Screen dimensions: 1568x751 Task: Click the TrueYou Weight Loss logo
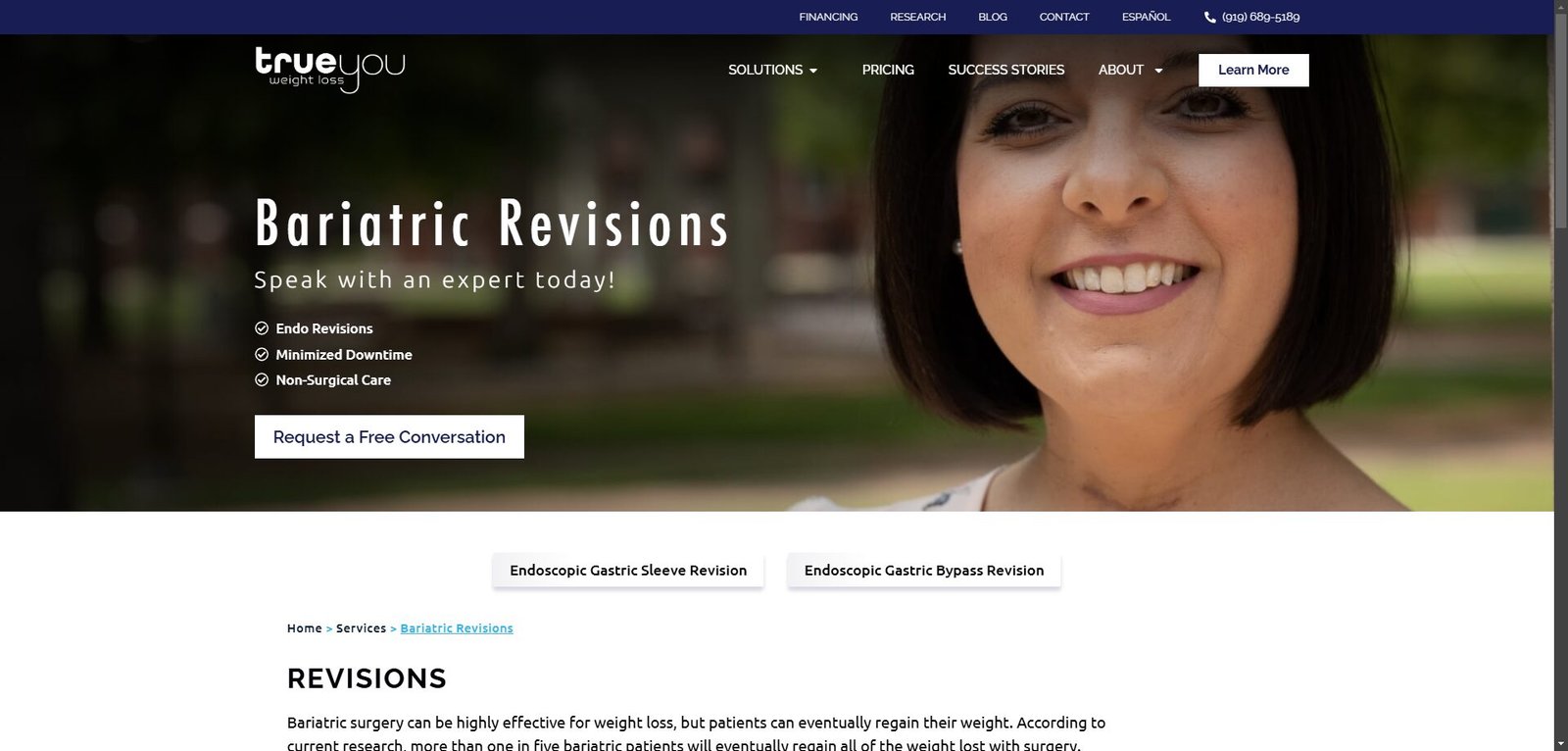click(329, 69)
